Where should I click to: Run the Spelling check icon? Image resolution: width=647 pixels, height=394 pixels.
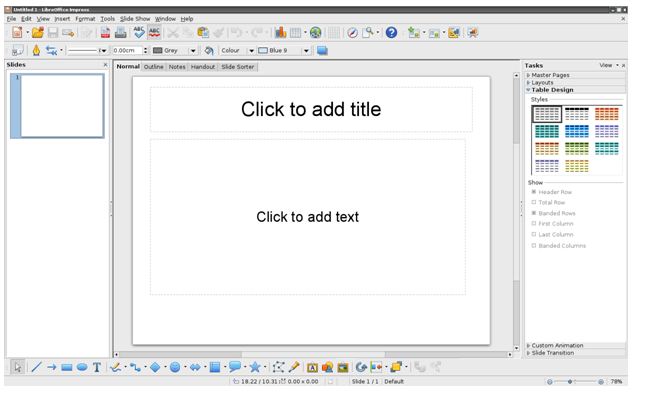point(139,32)
